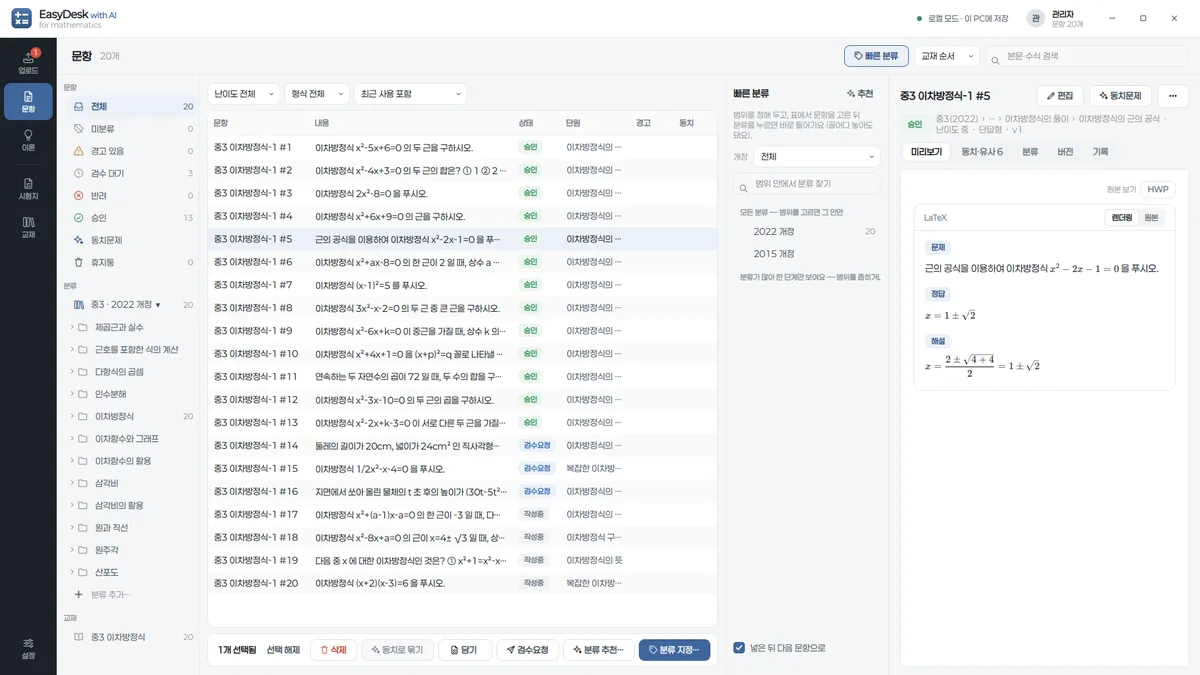Screen dimensions: 1200x675
Task: Switch to the 동치·유사 6 tab
Action: [x=982, y=152]
